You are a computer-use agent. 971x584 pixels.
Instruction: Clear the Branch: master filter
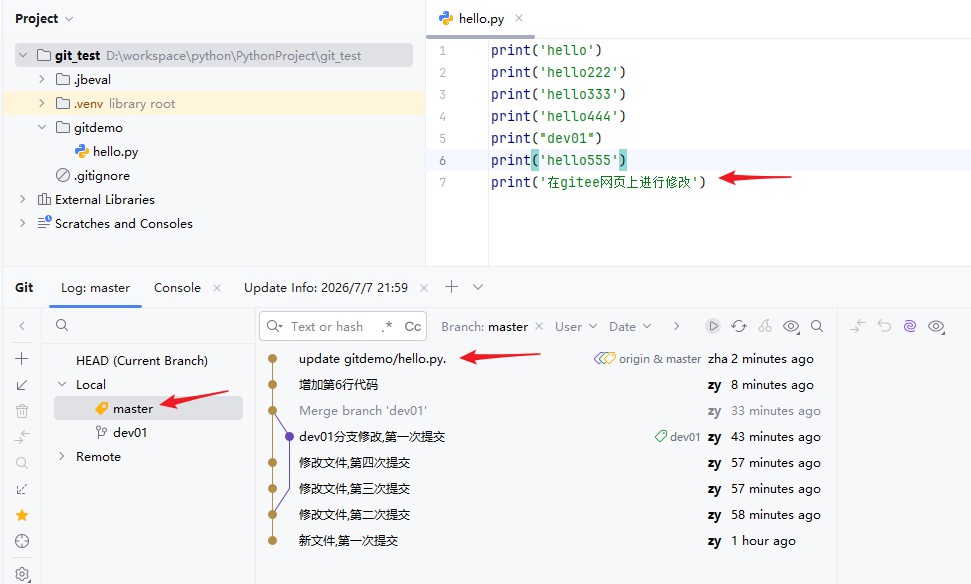click(x=539, y=326)
